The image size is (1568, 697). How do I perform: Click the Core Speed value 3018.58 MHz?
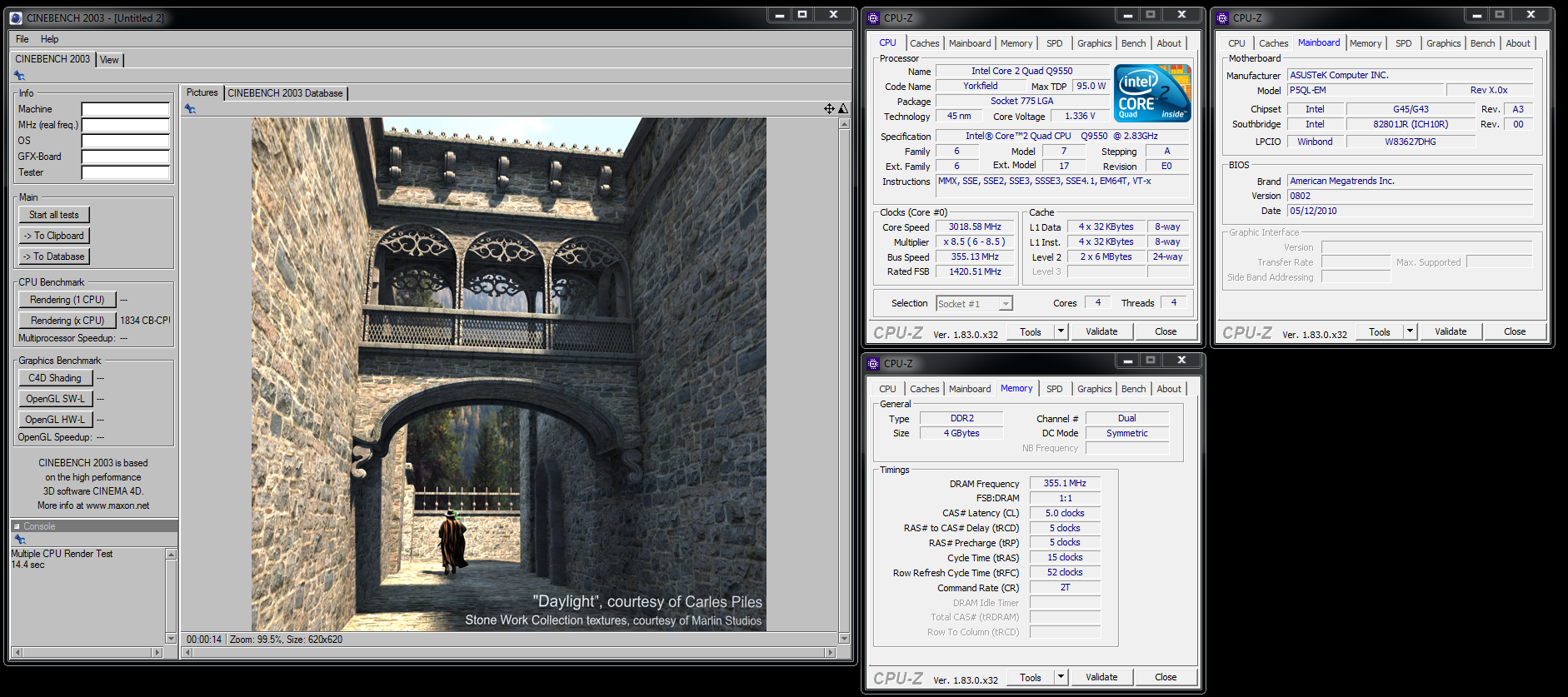point(975,227)
